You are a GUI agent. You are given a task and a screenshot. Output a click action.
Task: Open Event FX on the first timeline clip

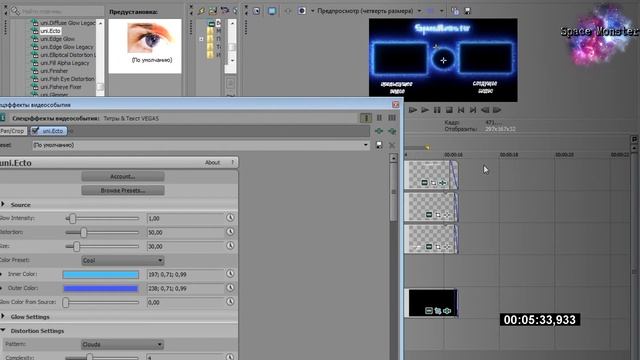point(442,182)
